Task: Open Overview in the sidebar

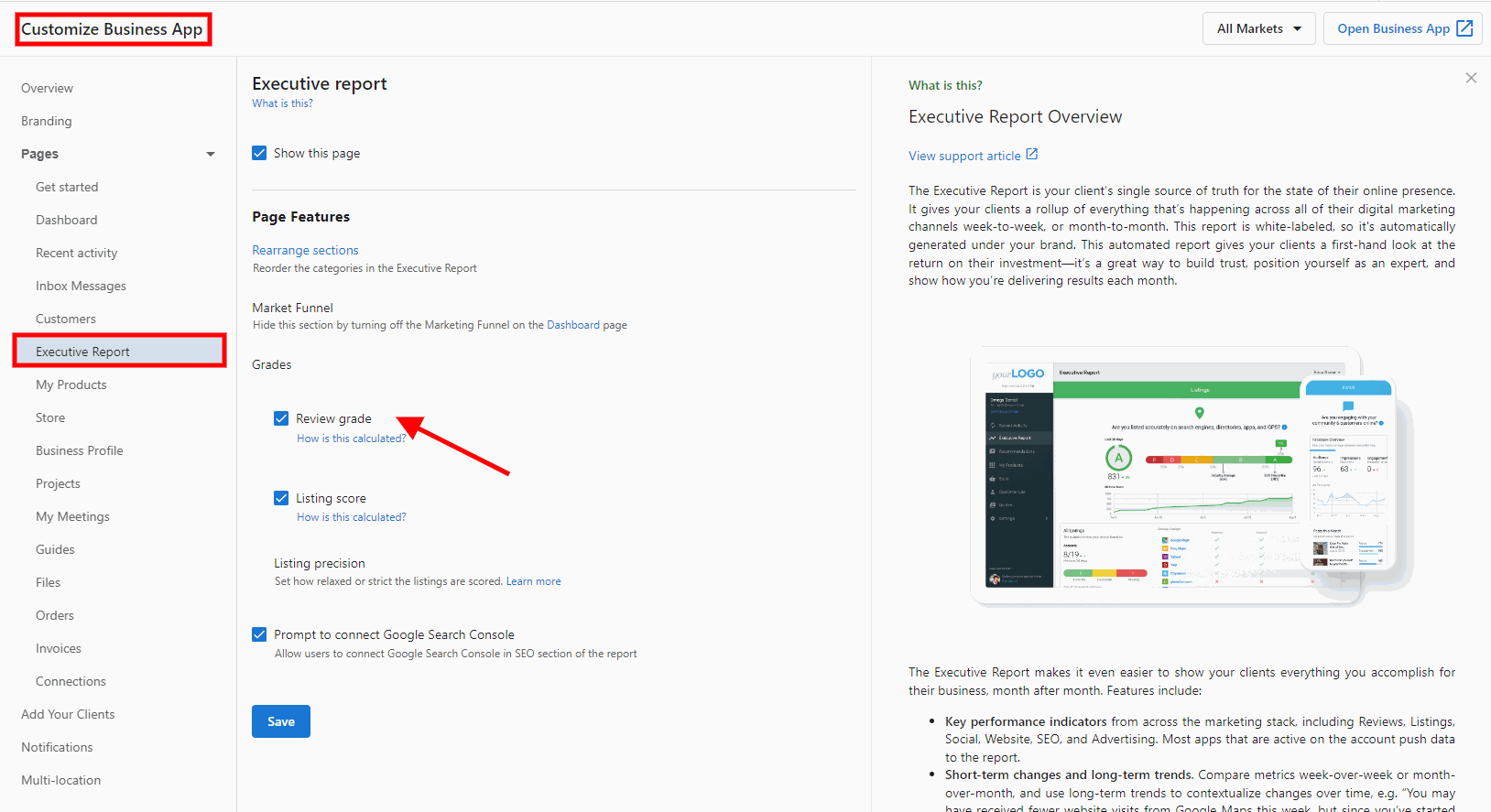Action: point(48,88)
